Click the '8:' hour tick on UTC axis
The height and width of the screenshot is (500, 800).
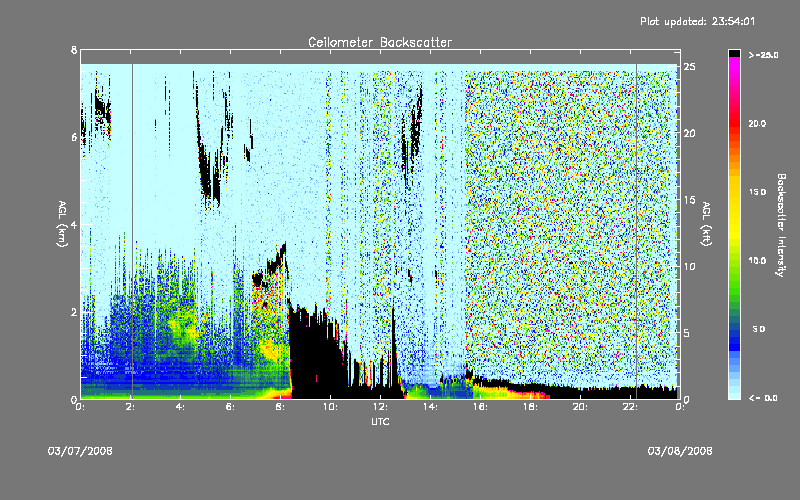pos(281,407)
